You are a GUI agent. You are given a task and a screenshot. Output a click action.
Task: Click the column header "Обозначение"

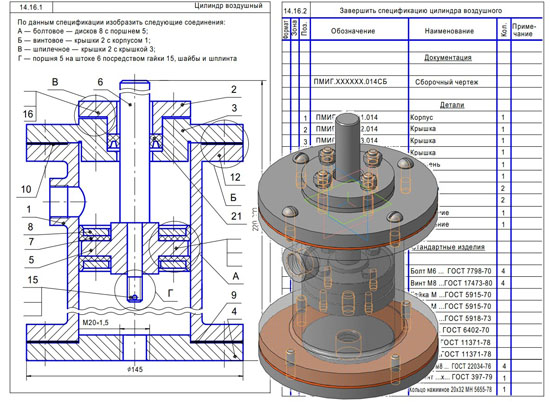tap(353, 31)
